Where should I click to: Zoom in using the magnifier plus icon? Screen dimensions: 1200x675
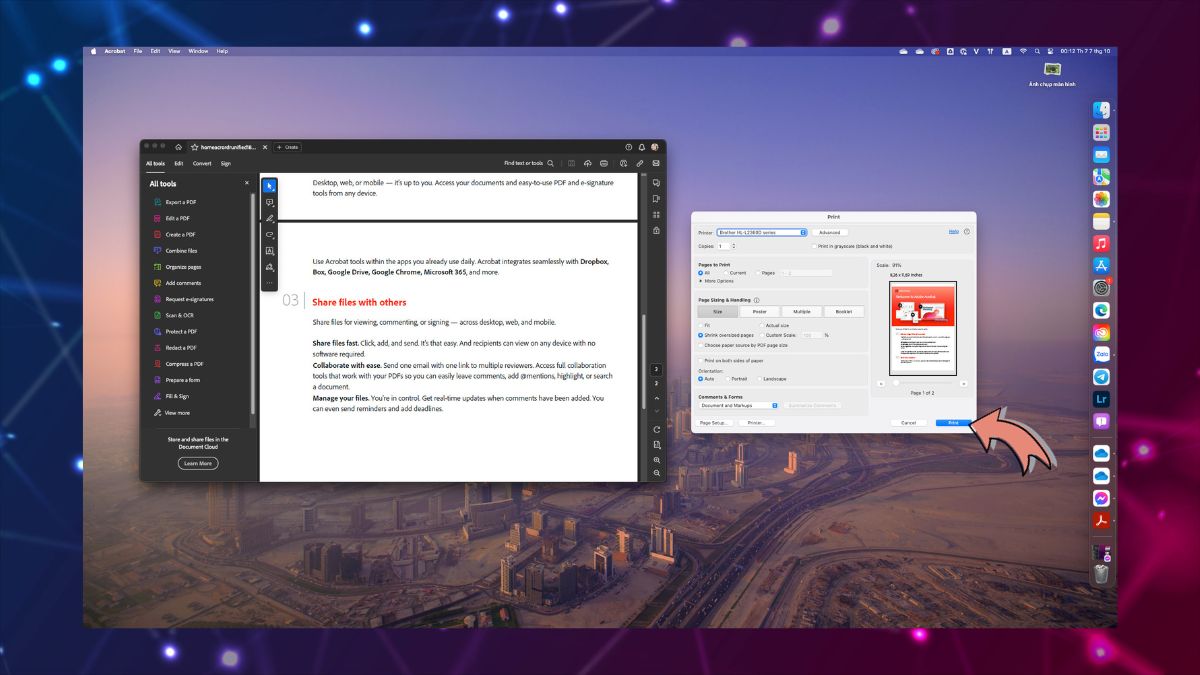tap(656, 459)
